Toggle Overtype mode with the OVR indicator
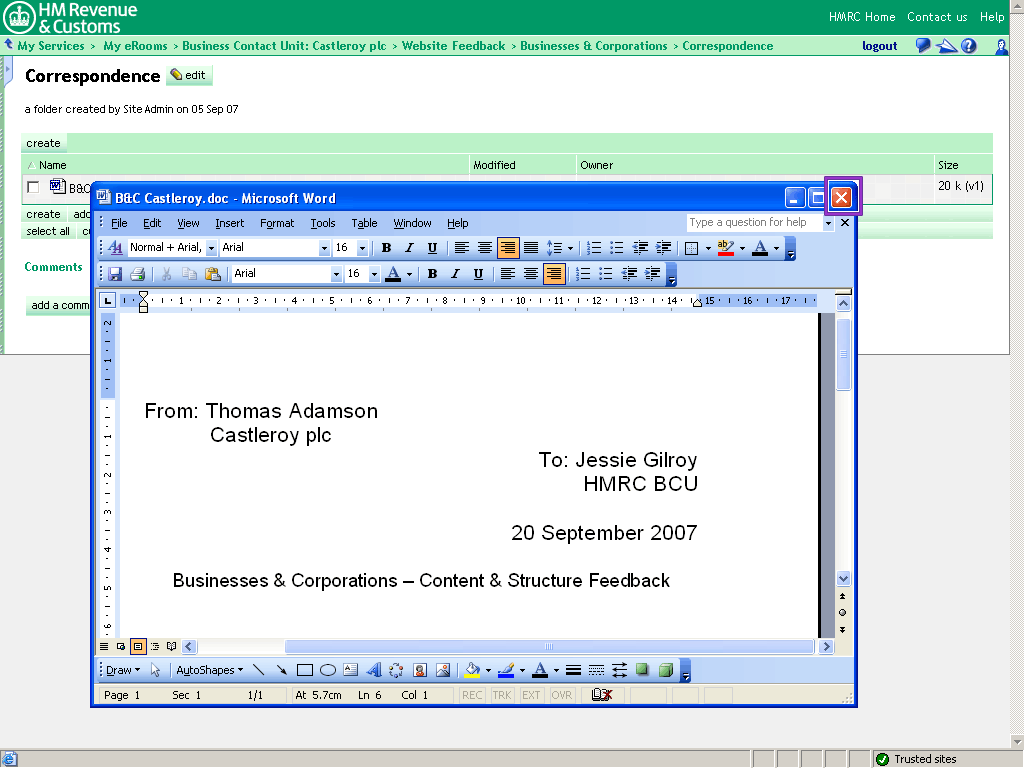1024x768 pixels. click(561, 695)
